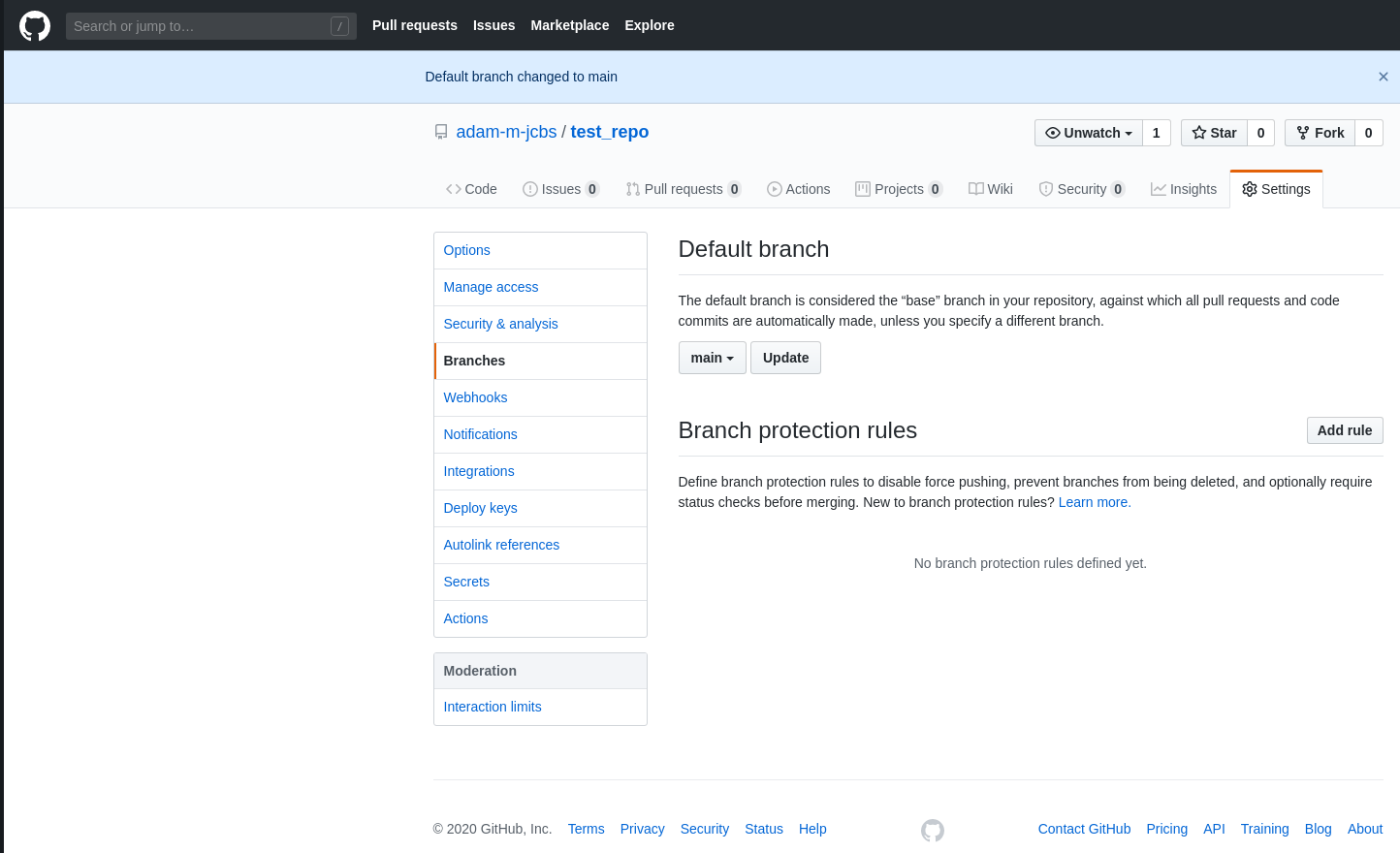1400x853 pixels.
Task: Dismiss the default branch changed banner
Action: 1384,77
